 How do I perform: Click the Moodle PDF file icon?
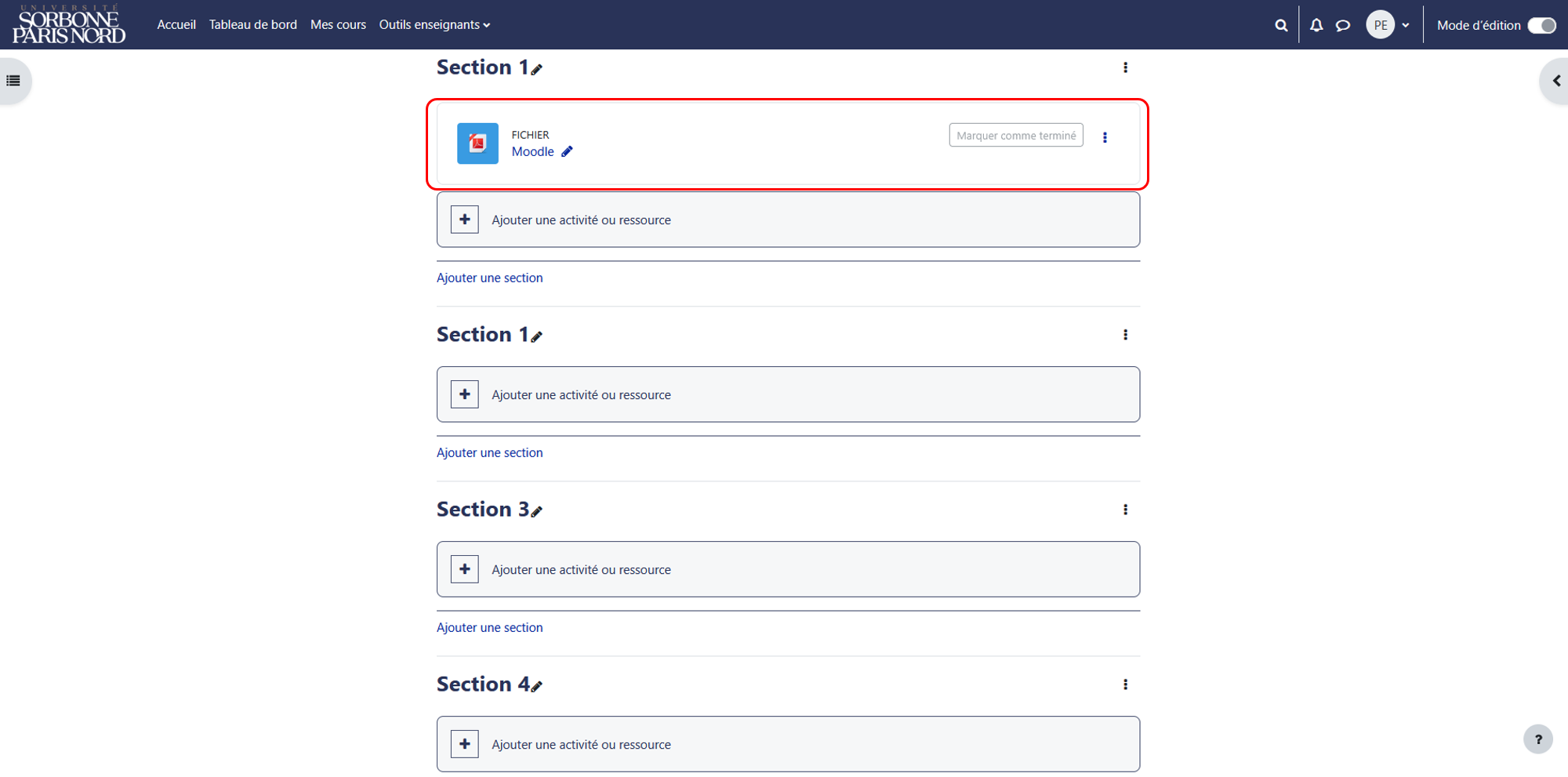[477, 143]
